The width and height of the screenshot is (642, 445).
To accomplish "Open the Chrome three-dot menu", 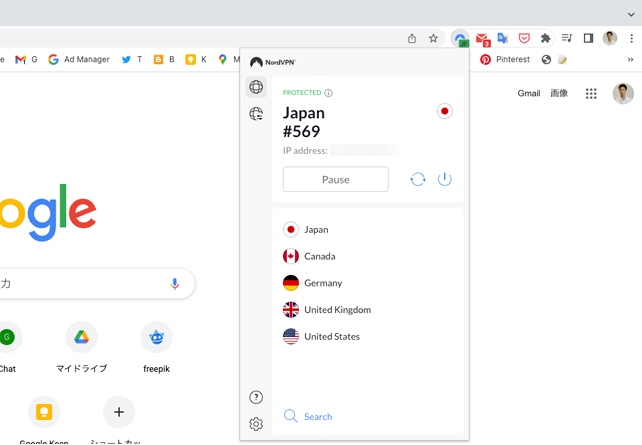I will pos(631,38).
